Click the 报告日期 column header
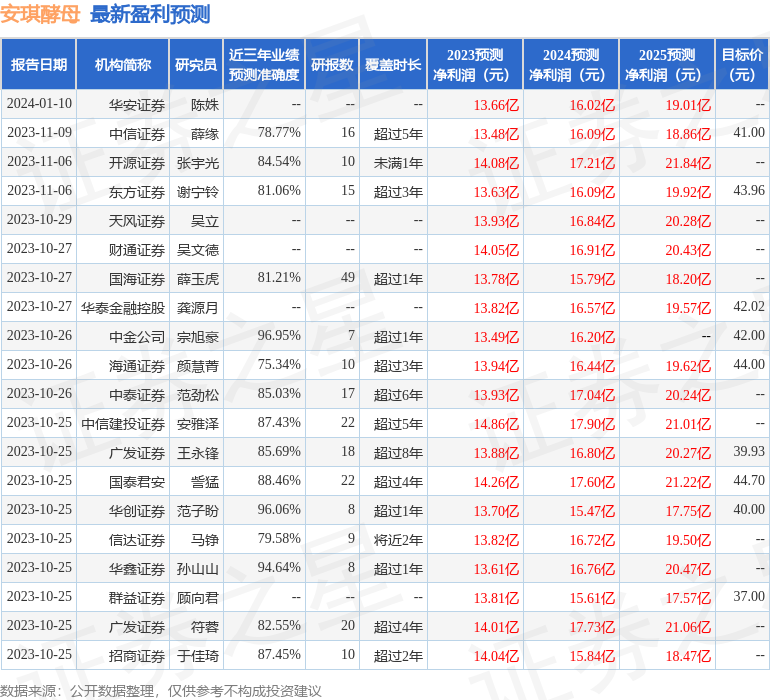770x700 pixels. point(38,65)
